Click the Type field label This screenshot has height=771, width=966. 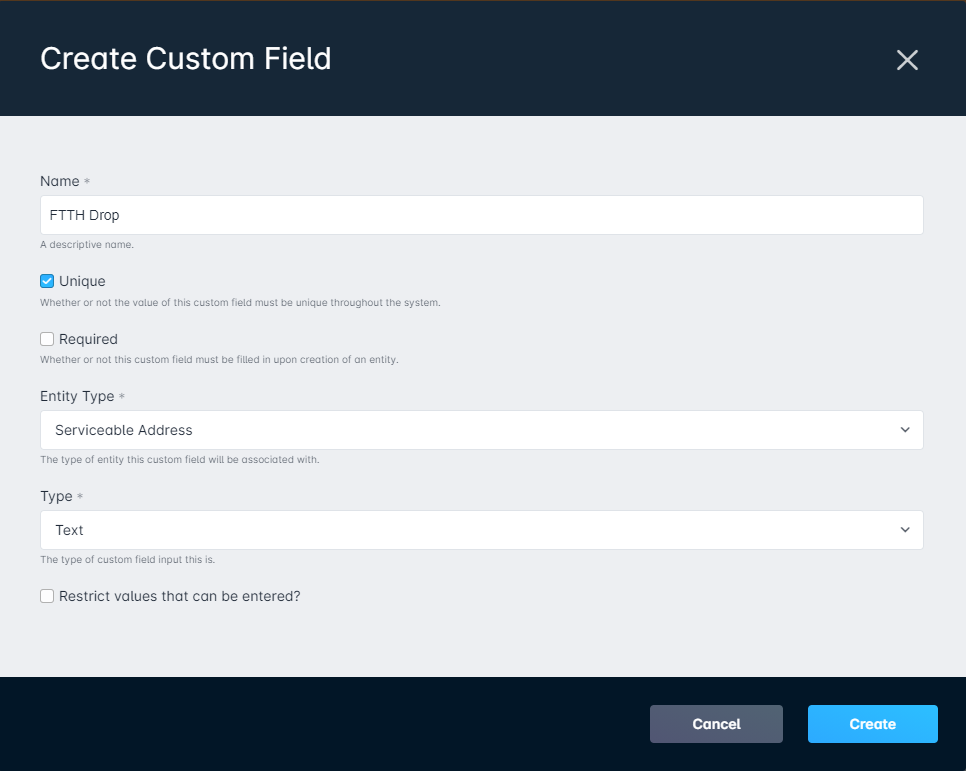coord(56,496)
